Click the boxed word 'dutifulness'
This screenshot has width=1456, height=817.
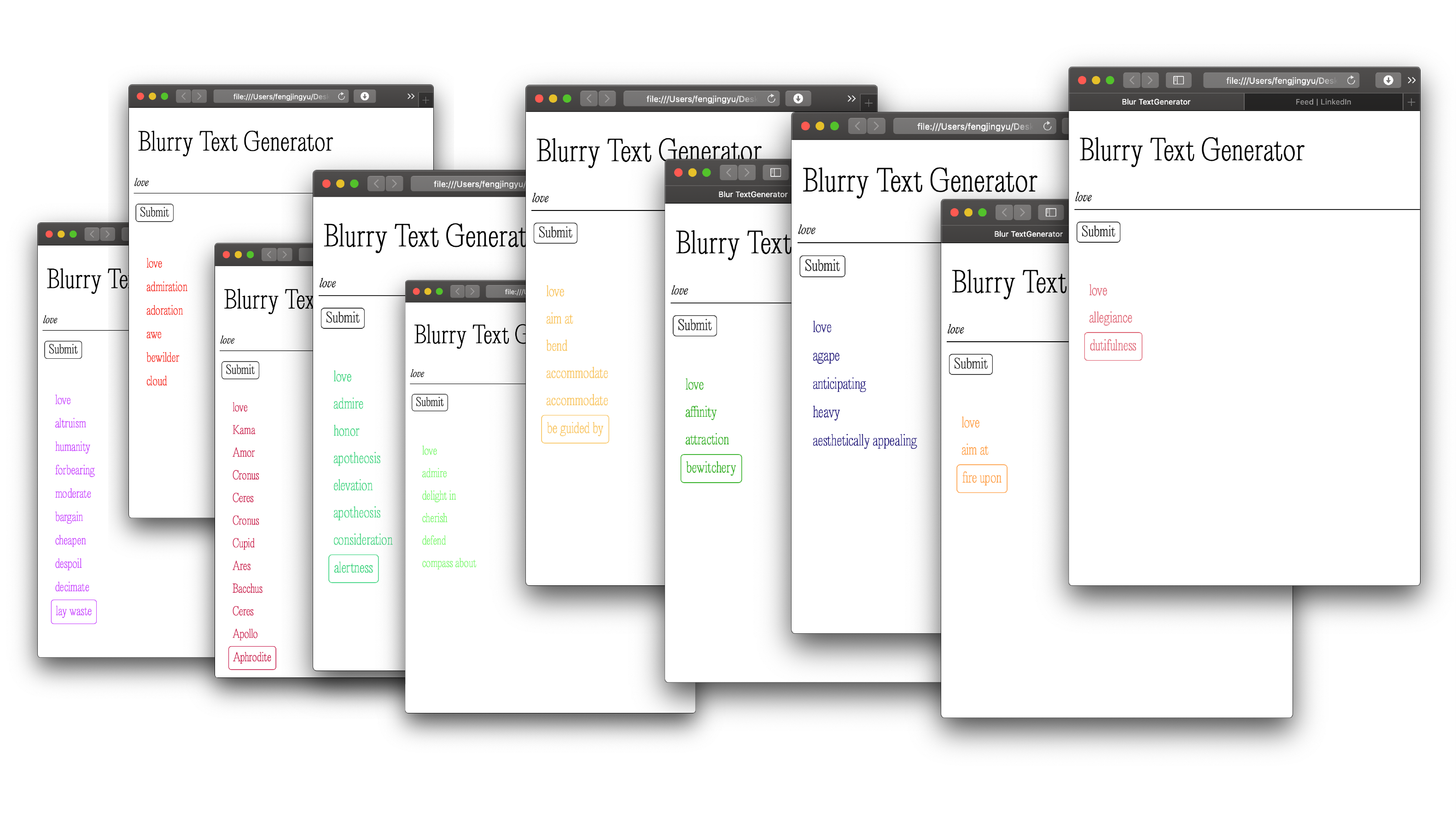[1112, 346]
